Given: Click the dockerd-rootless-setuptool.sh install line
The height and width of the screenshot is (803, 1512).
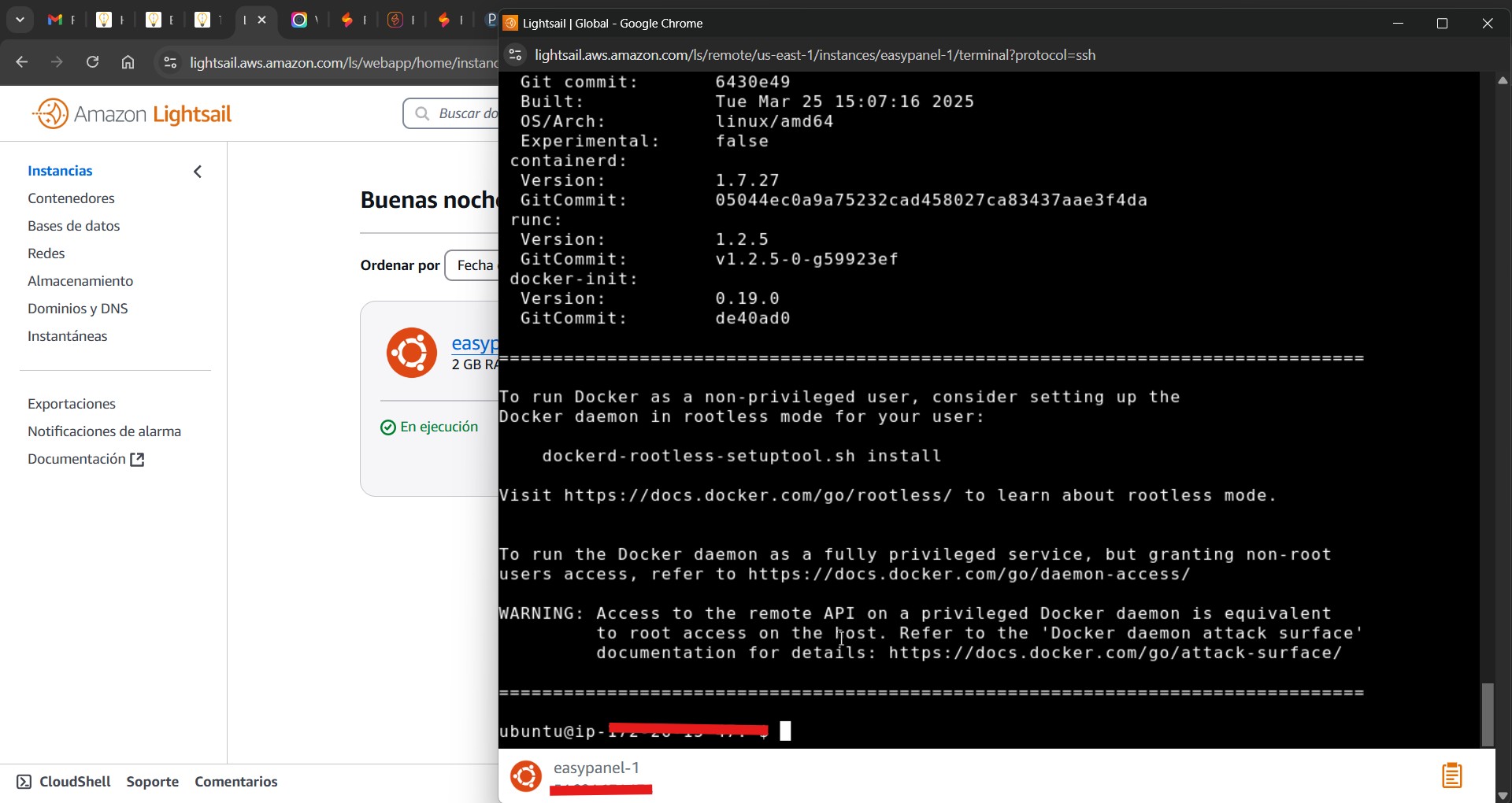Looking at the screenshot, I should pos(742,456).
